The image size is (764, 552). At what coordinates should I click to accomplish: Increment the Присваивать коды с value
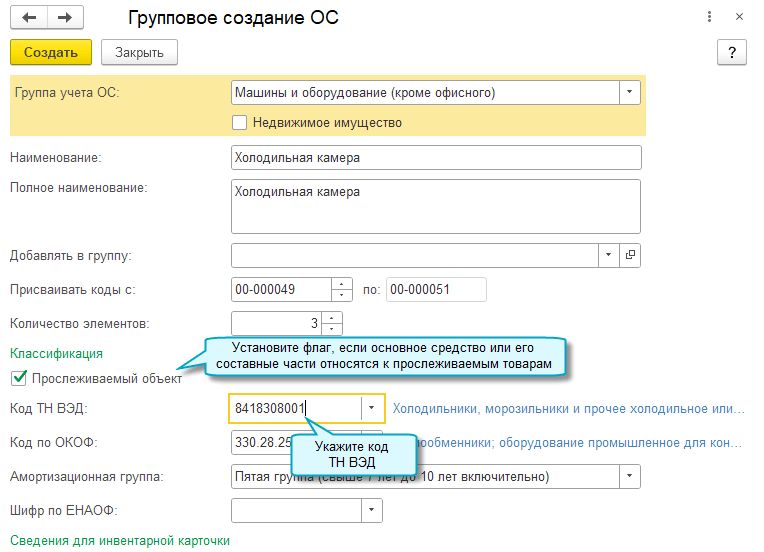click(x=343, y=283)
